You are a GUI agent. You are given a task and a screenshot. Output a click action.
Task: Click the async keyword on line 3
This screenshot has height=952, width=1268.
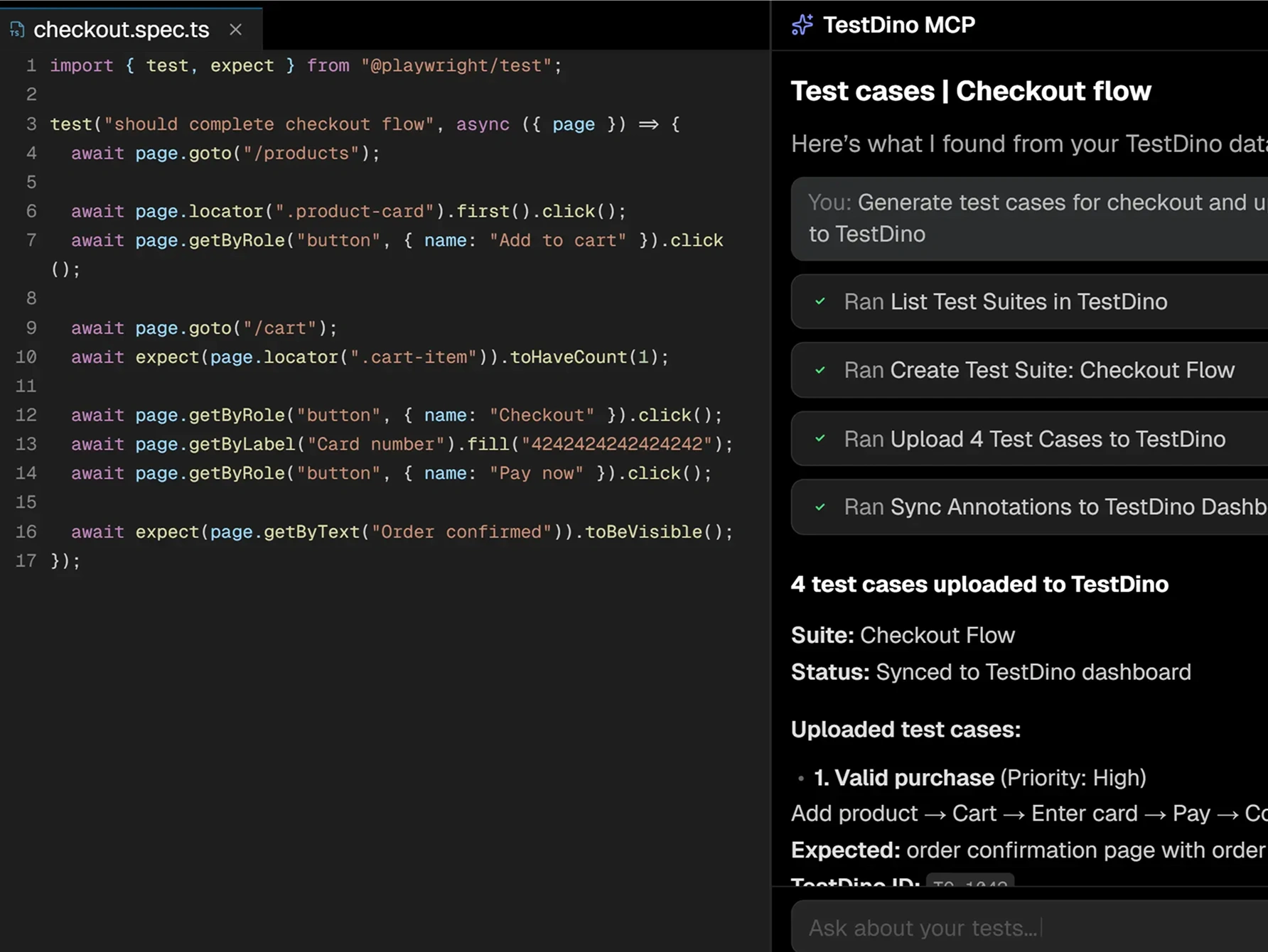483,124
